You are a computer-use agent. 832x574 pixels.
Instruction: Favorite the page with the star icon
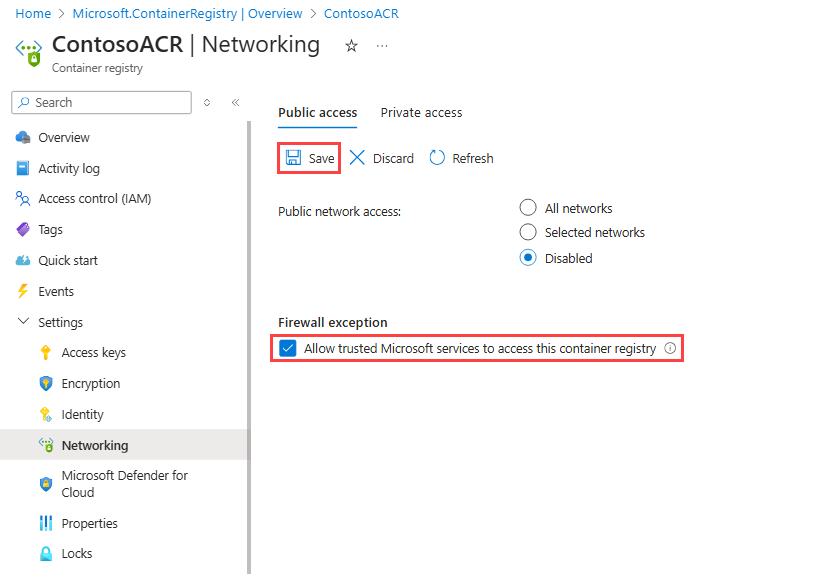(351, 46)
